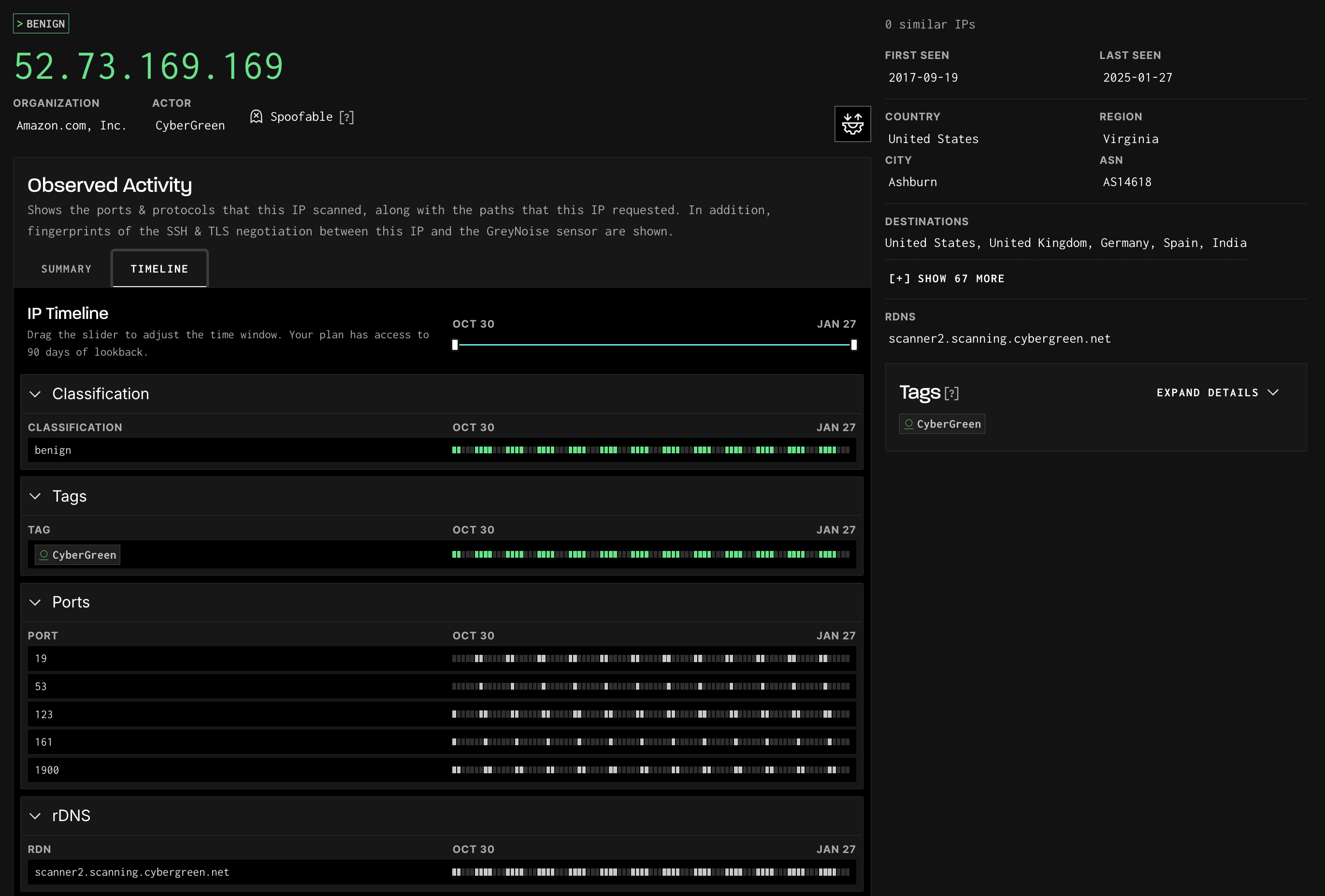Click the benign classification row

(x=442, y=450)
